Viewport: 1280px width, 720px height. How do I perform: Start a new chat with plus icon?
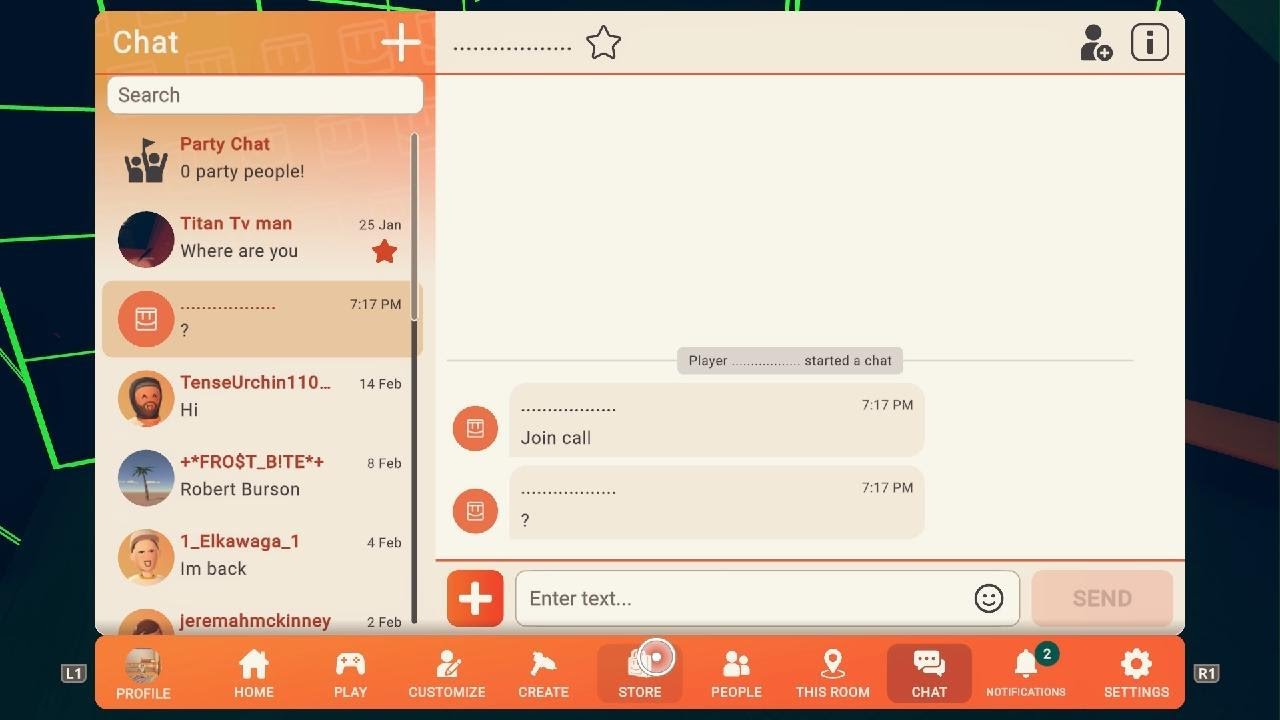(400, 42)
